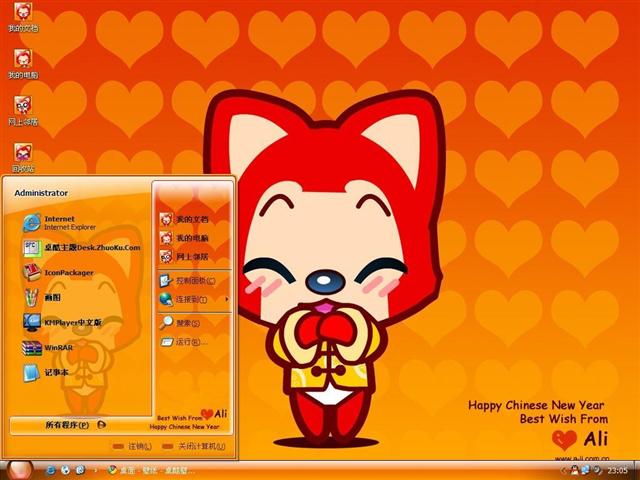Open 回收站 recycle bin desktop icon
This screenshot has width=640, height=480.
23,158
